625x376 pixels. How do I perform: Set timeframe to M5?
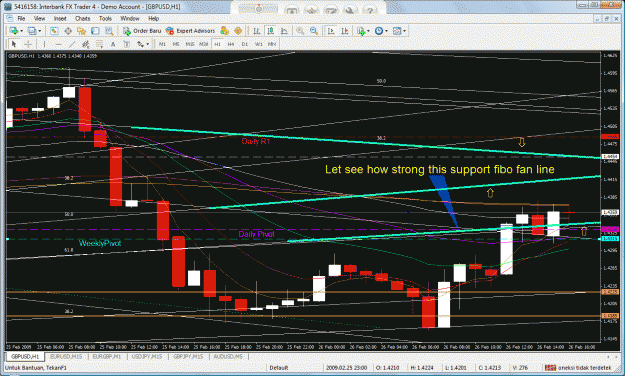[176, 44]
